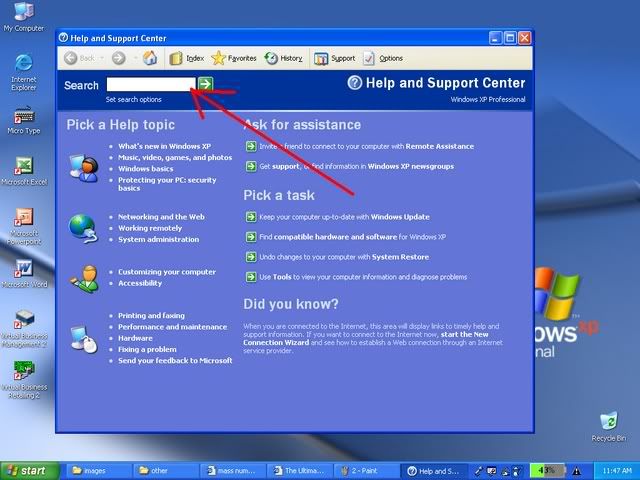Open the Windows XP newsgroups link
This screenshot has width=640, height=480.
click(411, 166)
